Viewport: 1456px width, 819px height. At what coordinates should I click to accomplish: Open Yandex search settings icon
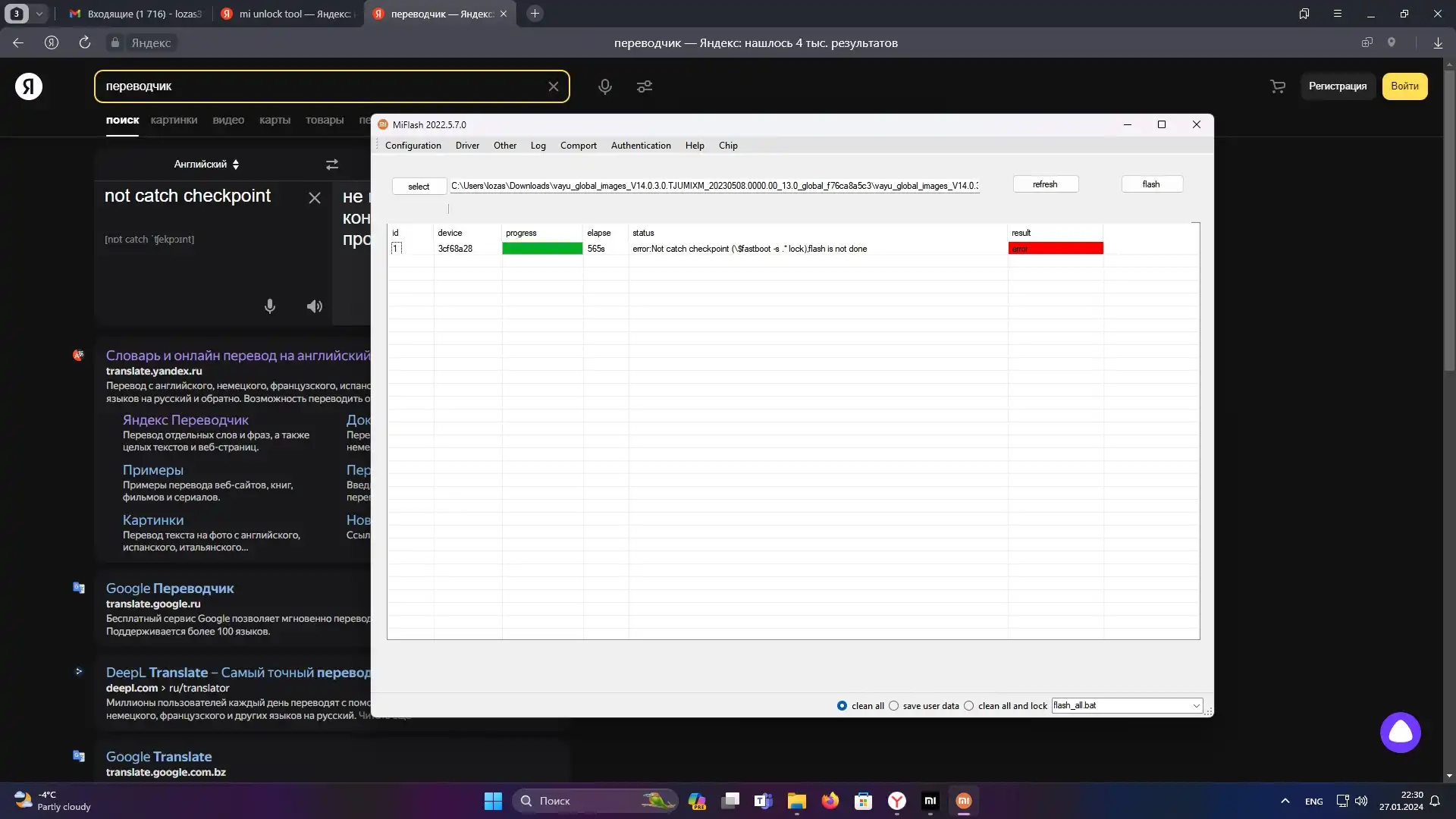[x=645, y=86]
